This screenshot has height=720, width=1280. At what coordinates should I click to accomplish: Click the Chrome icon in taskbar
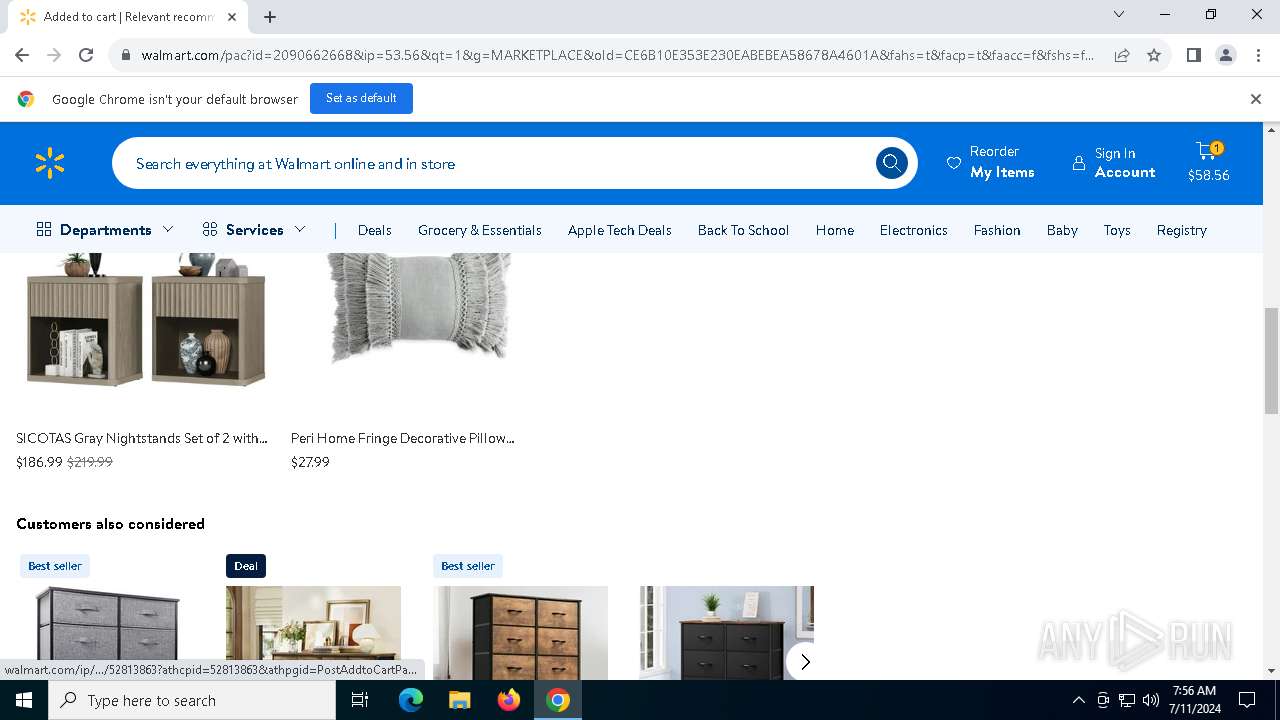[558, 700]
